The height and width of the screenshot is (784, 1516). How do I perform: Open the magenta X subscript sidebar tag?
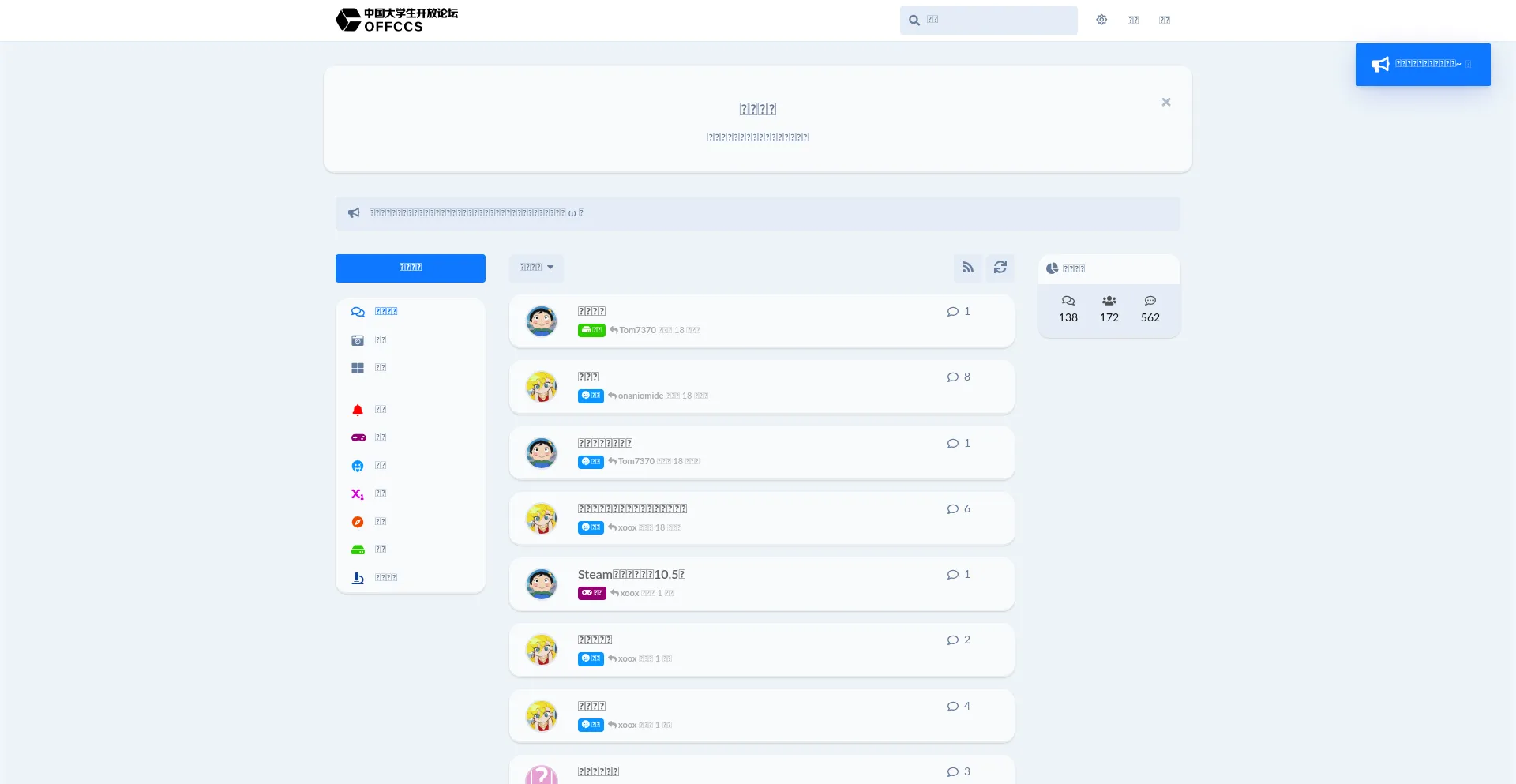[x=369, y=493]
